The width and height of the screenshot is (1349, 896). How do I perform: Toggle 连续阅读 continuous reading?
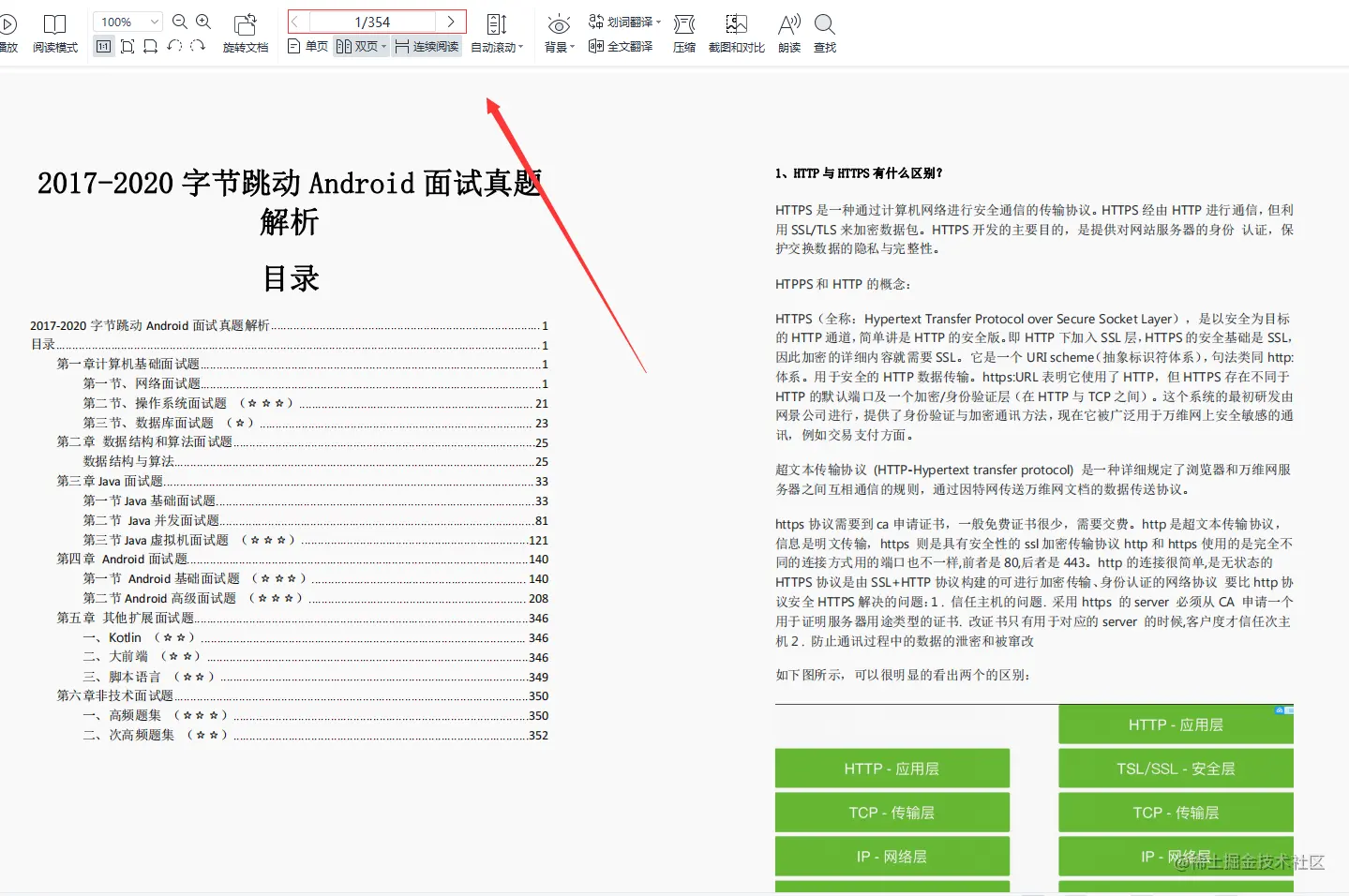click(x=427, y=46)
